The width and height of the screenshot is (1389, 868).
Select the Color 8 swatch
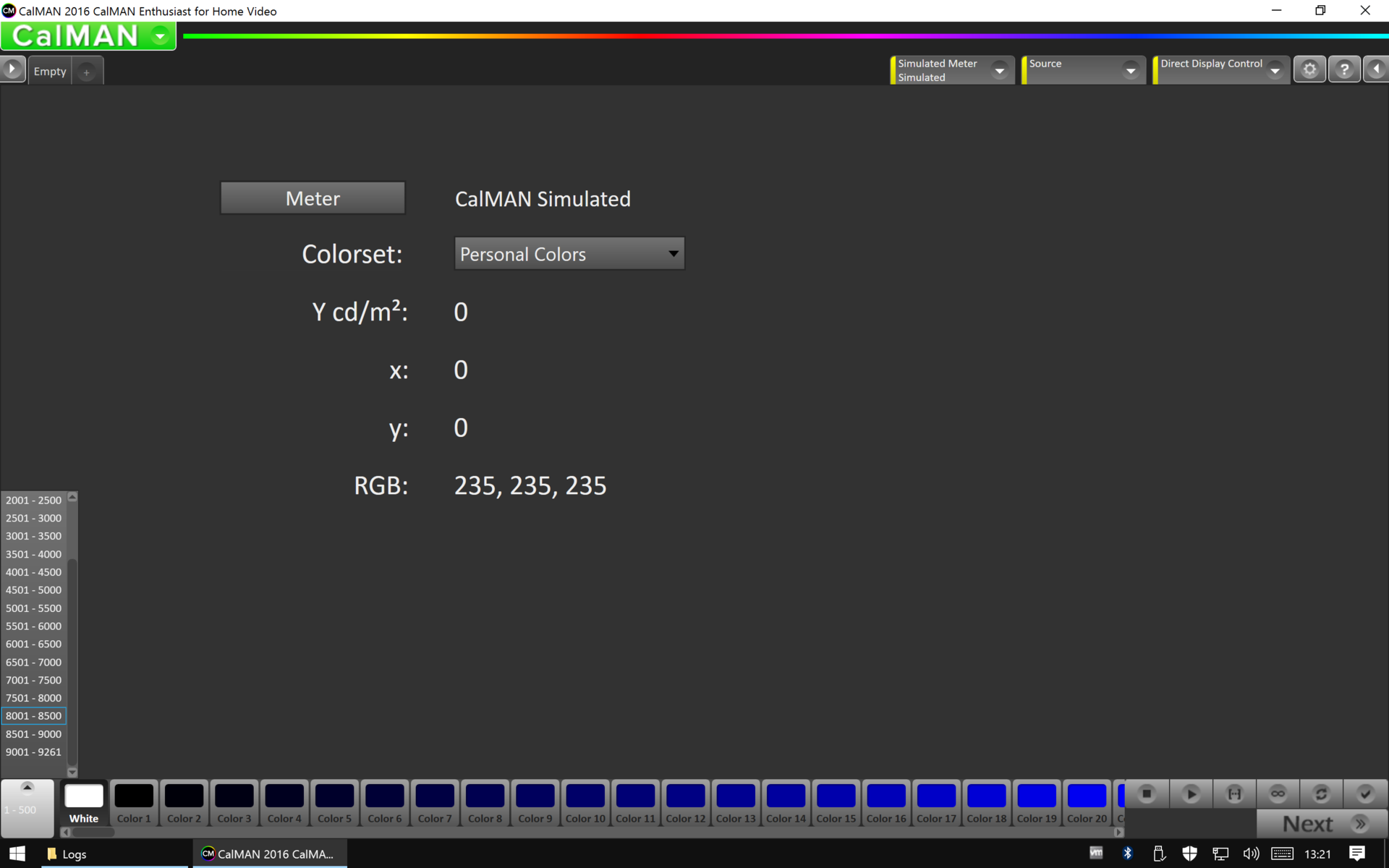tap(485, 804)
